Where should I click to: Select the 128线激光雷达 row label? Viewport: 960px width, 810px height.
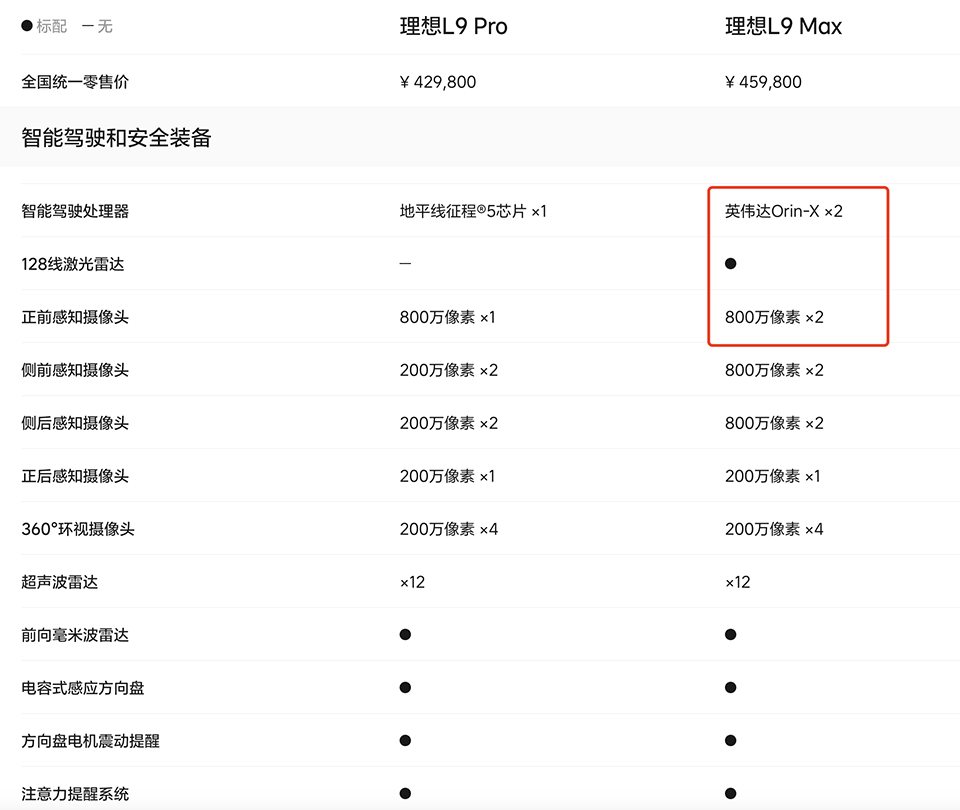coord(73,264)
